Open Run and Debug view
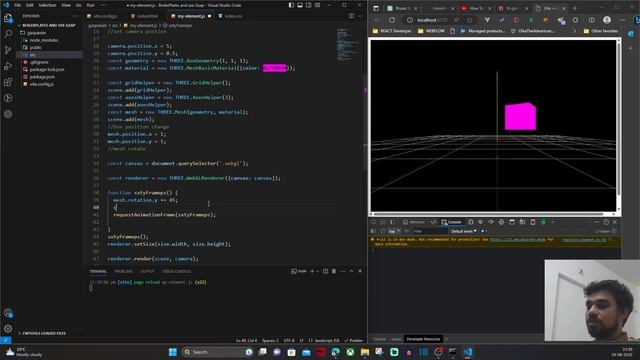The height and width of the screenshot is (360, 640). [x=8, y=66]
